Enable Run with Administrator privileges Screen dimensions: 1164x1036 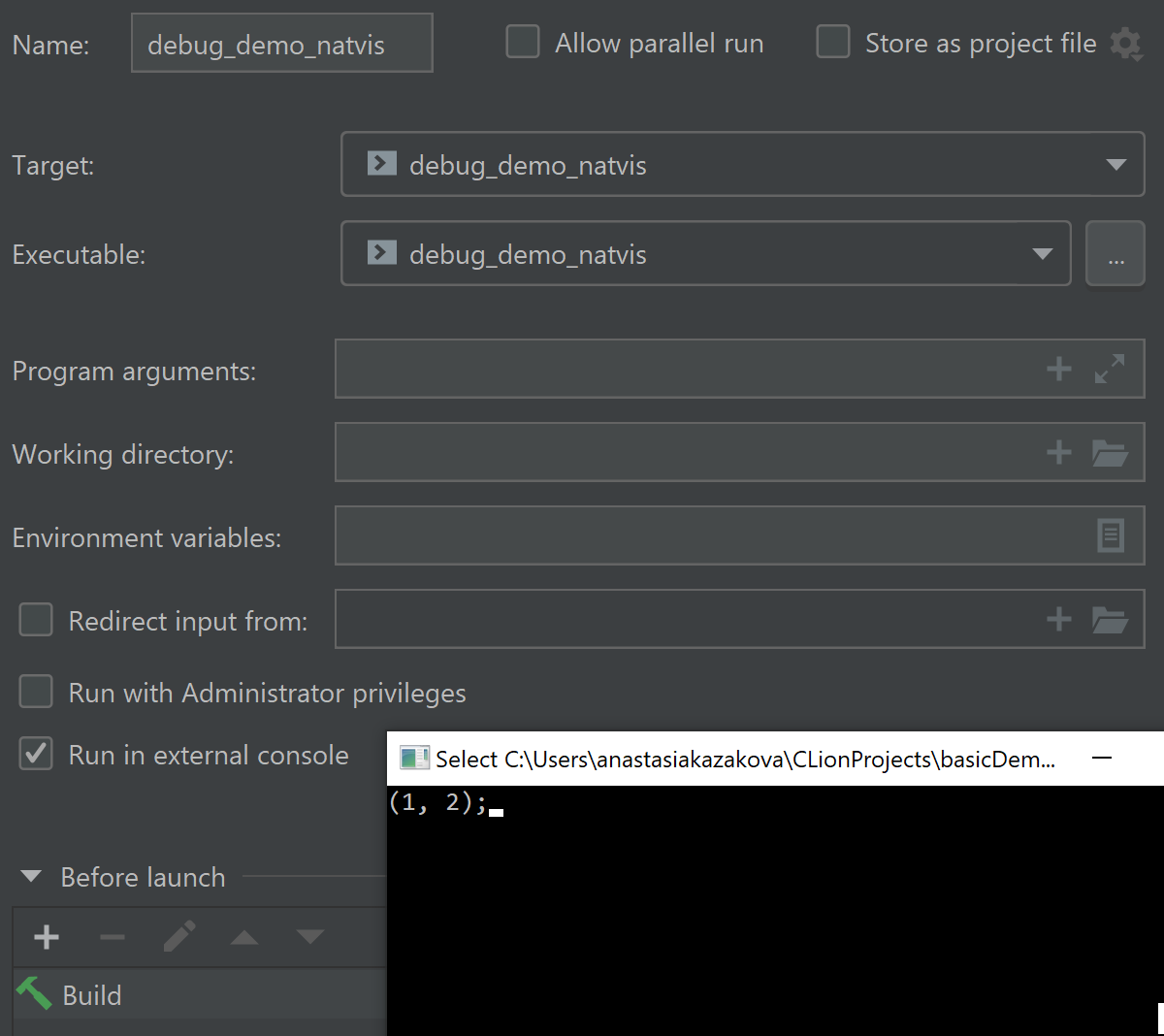click(x=35, y=692)
